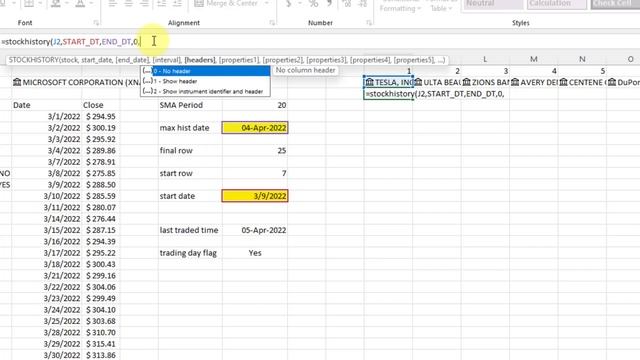
Task: Select the final row value 25
Action: 255,151
